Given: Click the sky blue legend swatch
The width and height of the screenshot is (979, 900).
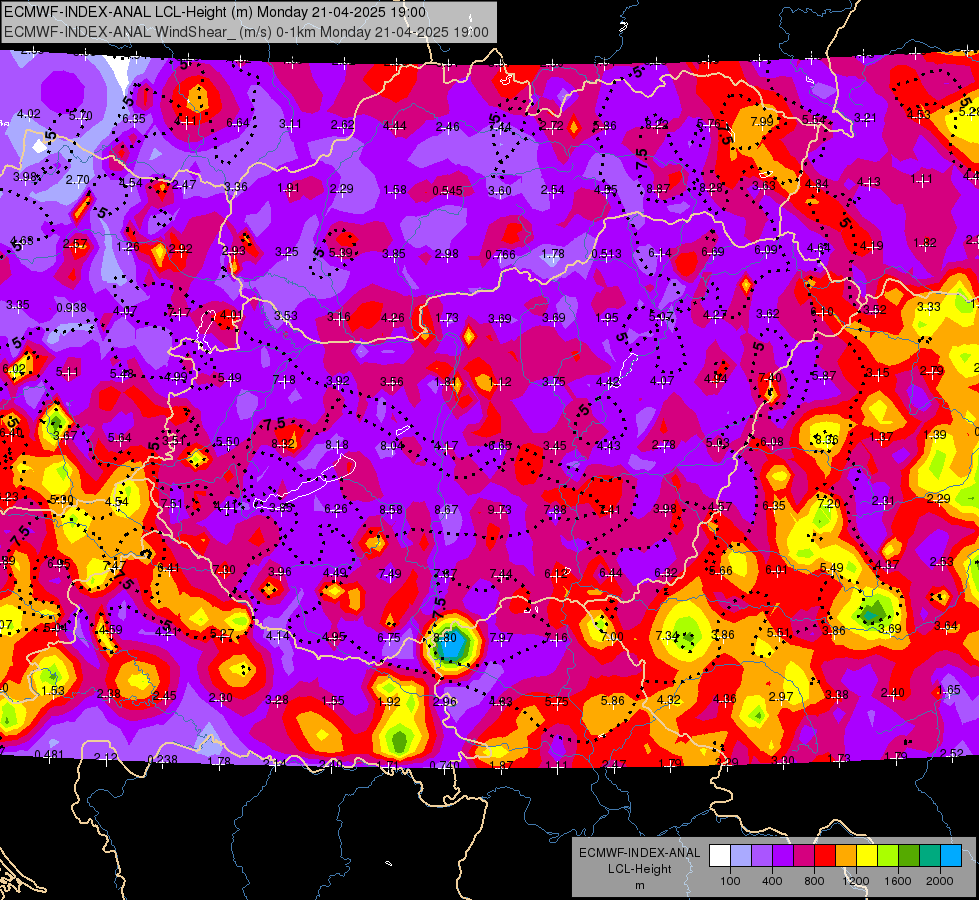Looking at the screenshot, I should coord(950,856).
